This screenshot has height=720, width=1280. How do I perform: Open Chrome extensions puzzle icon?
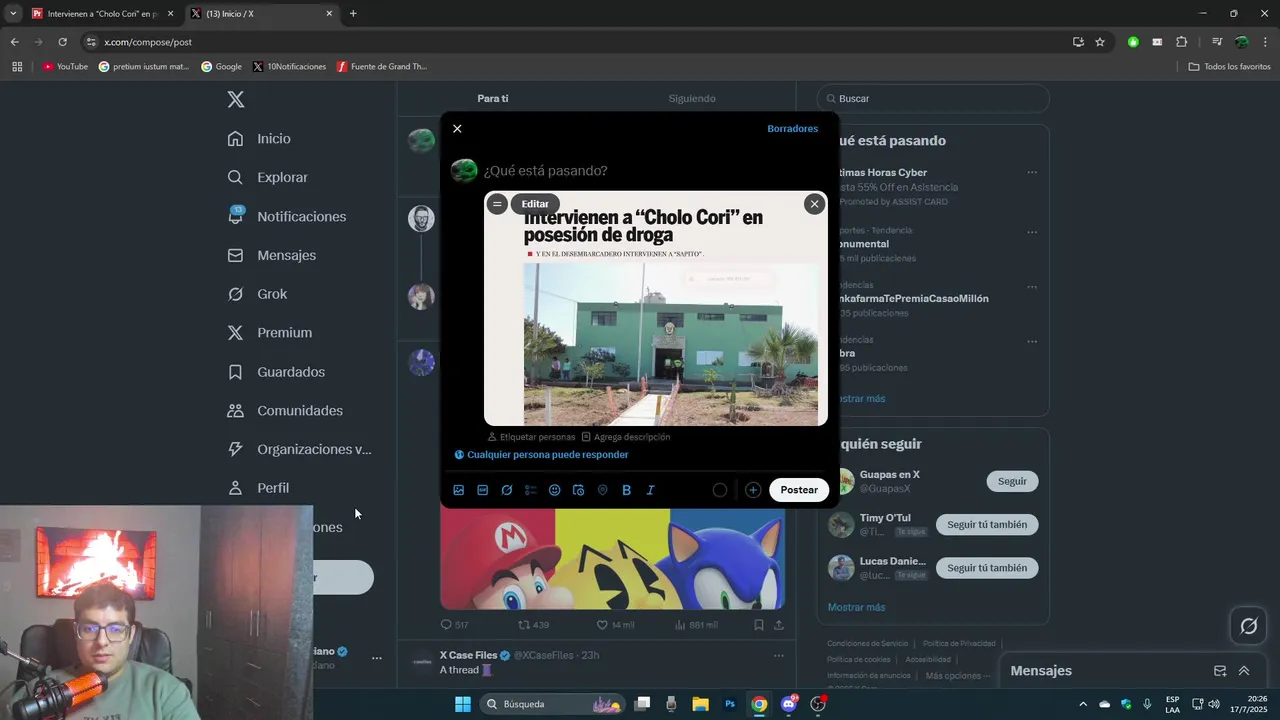click(1181, 42)
